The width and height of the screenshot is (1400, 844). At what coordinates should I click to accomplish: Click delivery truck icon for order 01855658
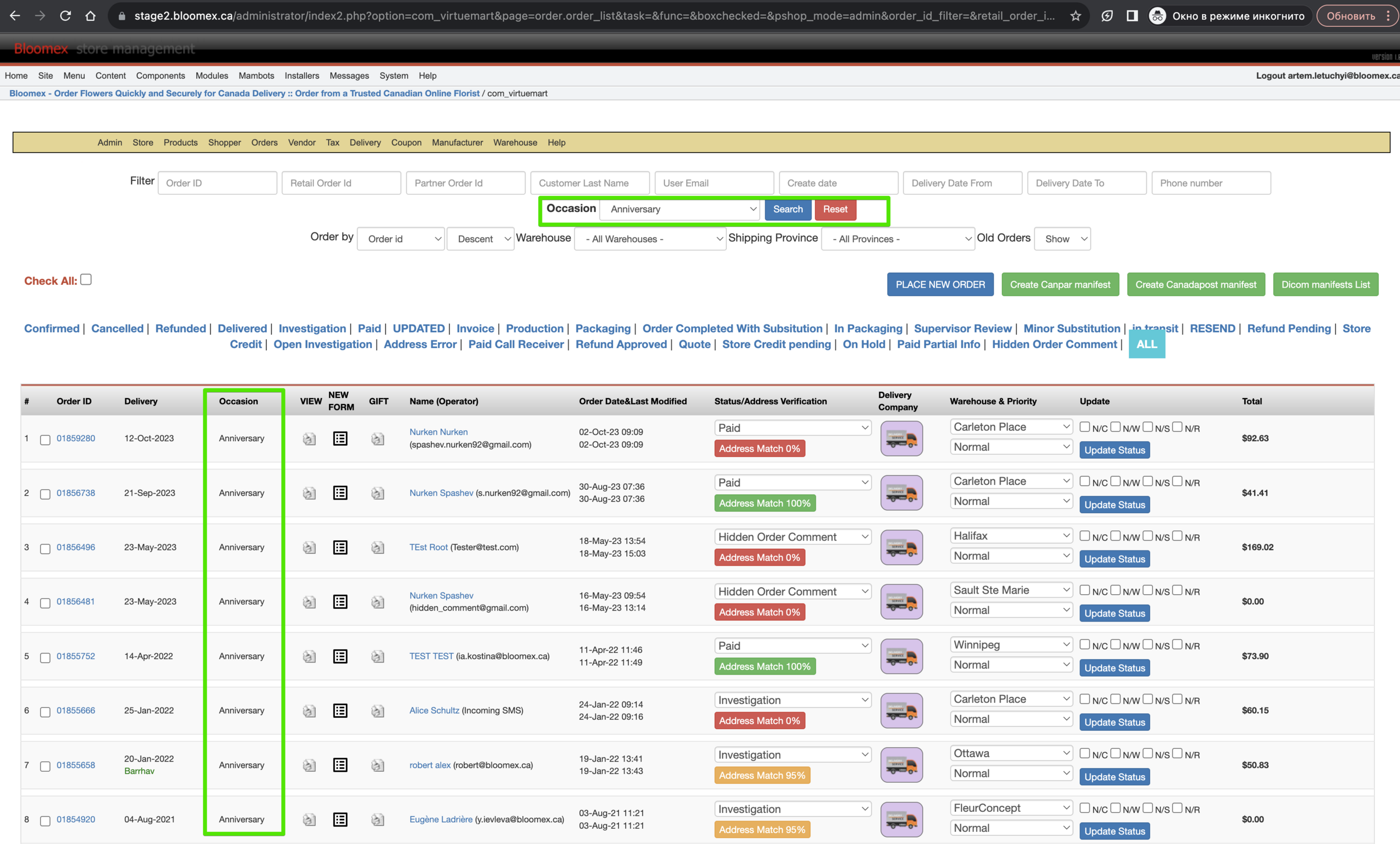[x=901, y=765]
